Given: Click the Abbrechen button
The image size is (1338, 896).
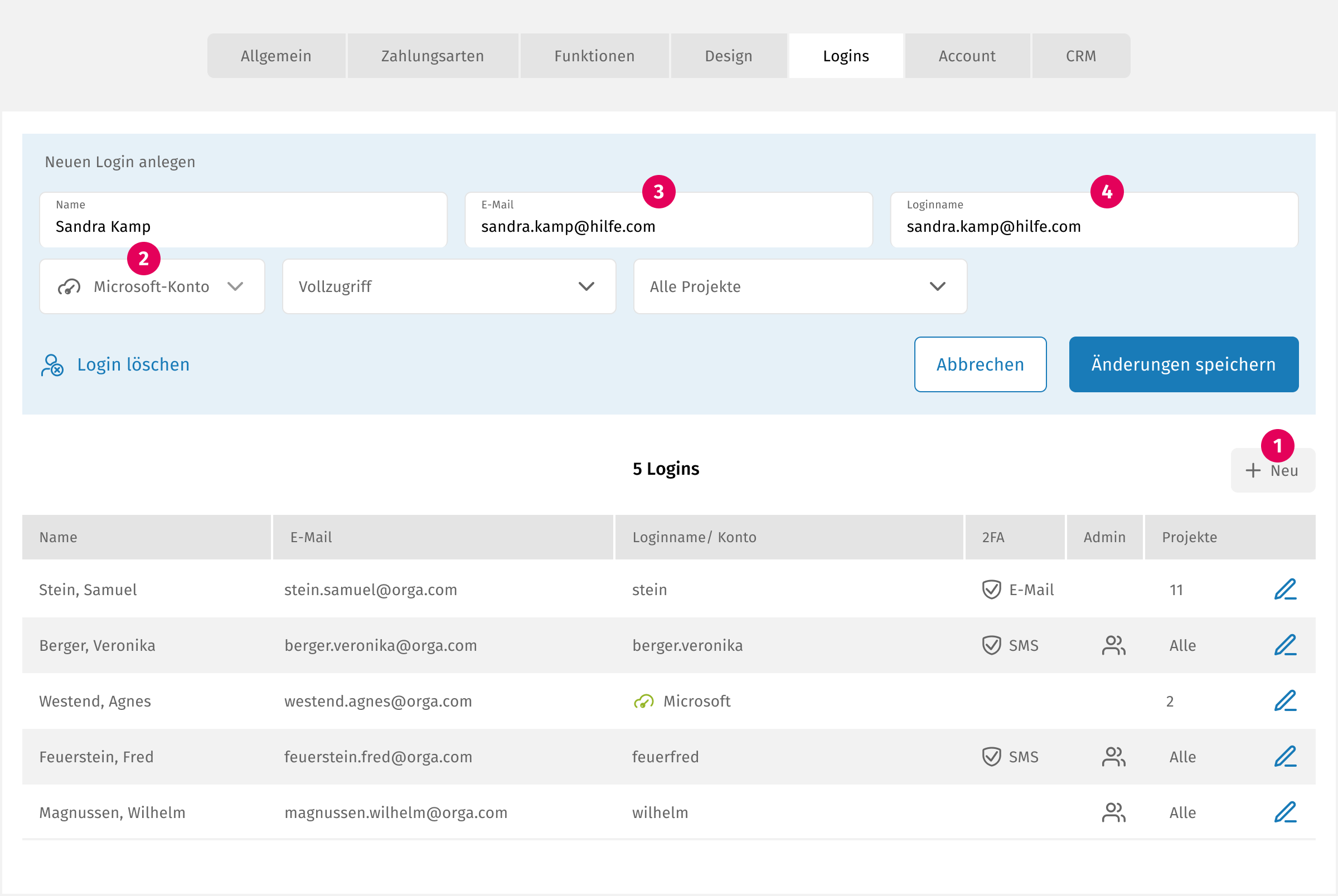Looking at the screenshot, I should (980, 364).
